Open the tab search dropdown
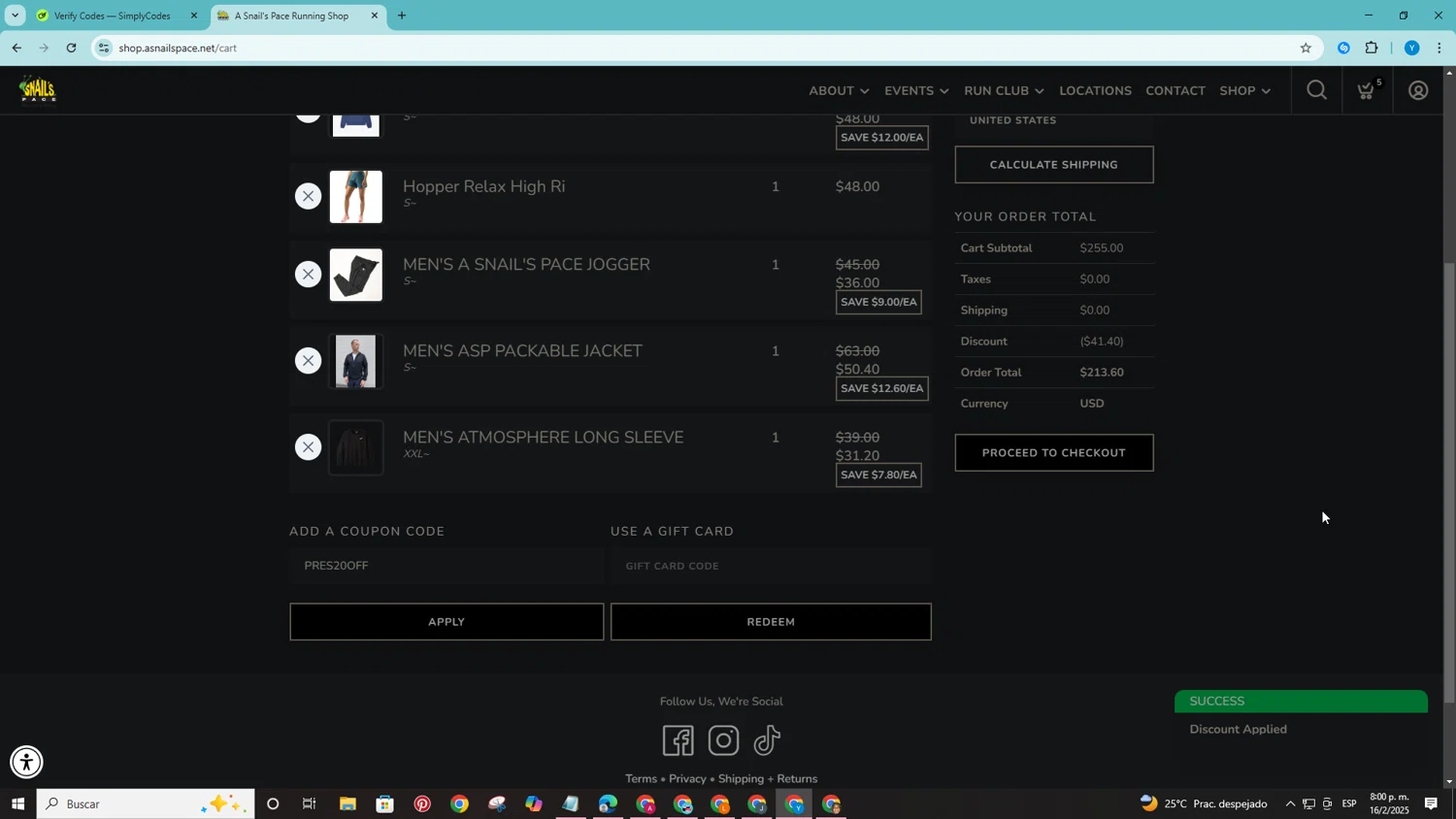 [x=15, y=16]
